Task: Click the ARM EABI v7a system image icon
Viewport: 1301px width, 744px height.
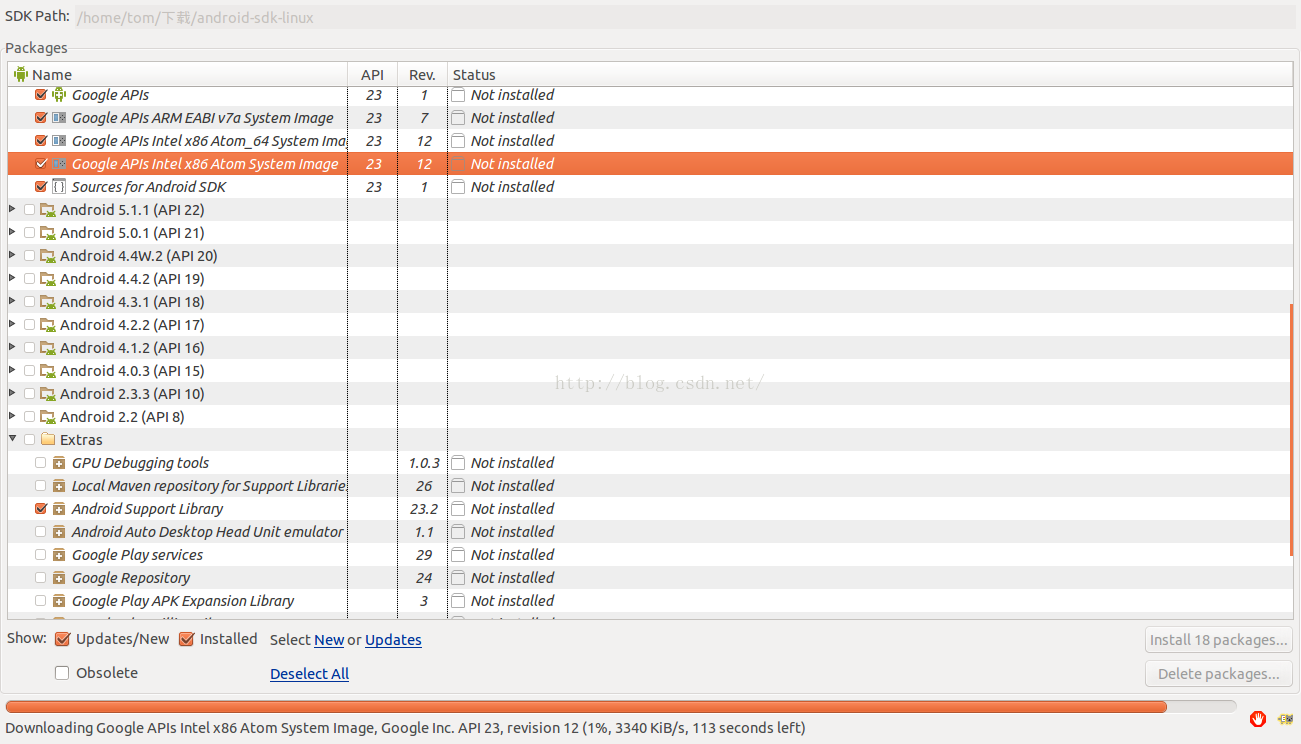Action: point(59,118)
